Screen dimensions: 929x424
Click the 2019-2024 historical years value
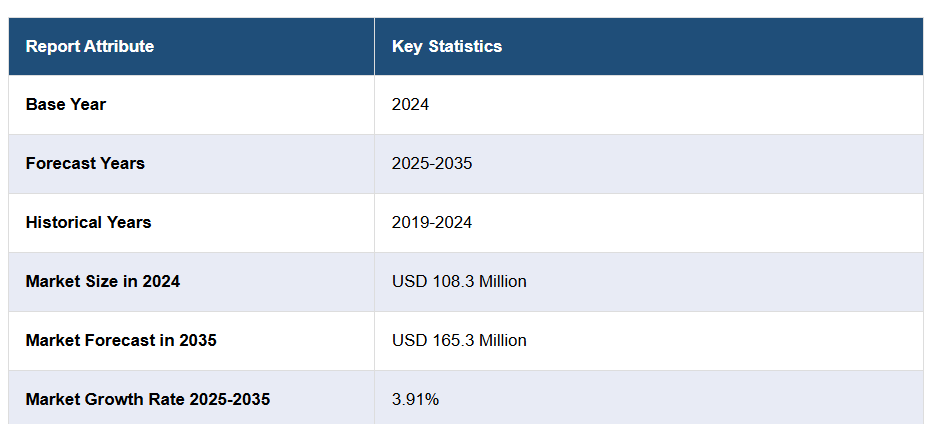(x=432, y=222)
